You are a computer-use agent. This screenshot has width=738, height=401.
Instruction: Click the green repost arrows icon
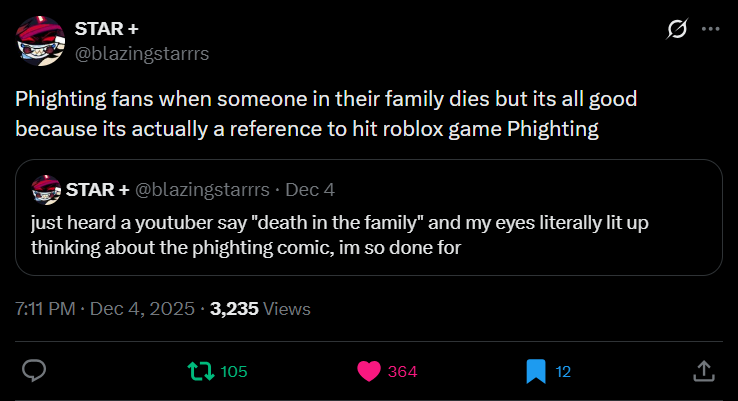pos(201,371)
